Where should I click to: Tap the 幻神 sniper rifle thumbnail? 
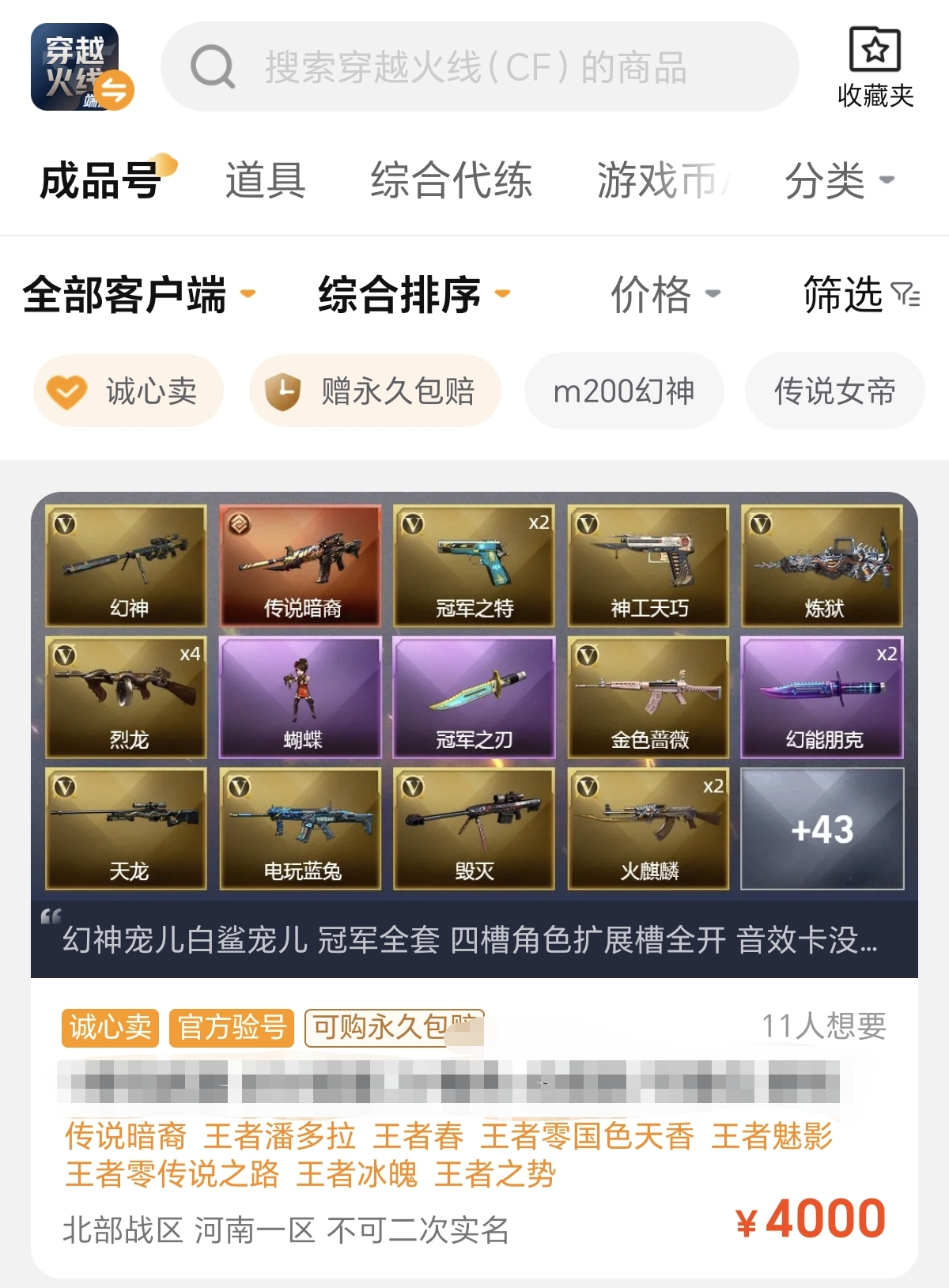[x=127, y=565]
